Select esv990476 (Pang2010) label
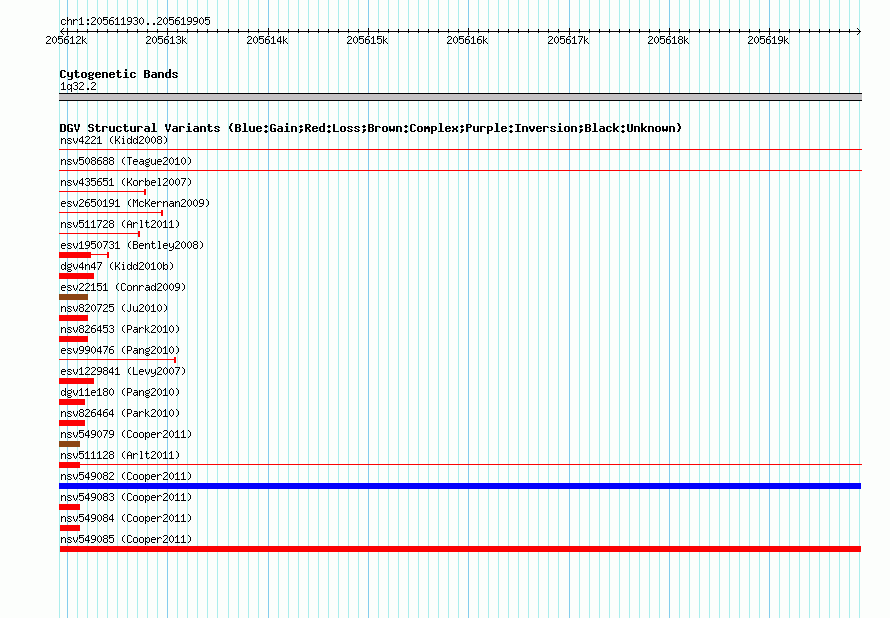 pos(120,350)
